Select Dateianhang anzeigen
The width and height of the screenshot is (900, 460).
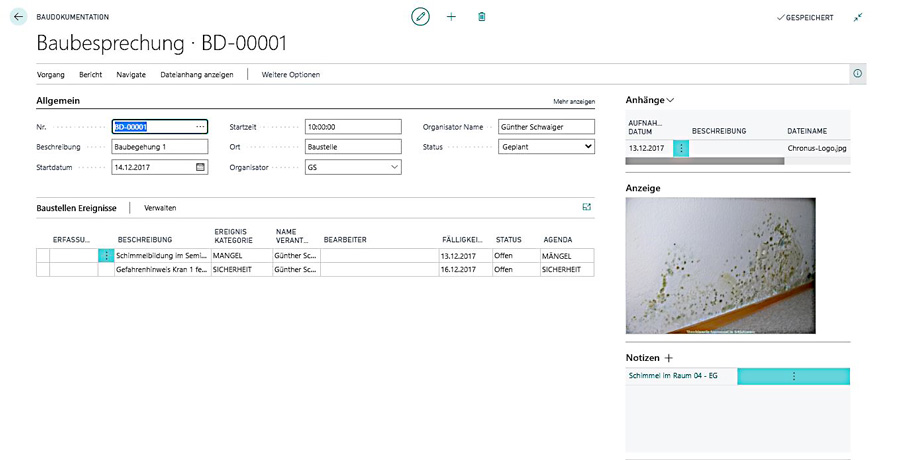coord(197,75)
